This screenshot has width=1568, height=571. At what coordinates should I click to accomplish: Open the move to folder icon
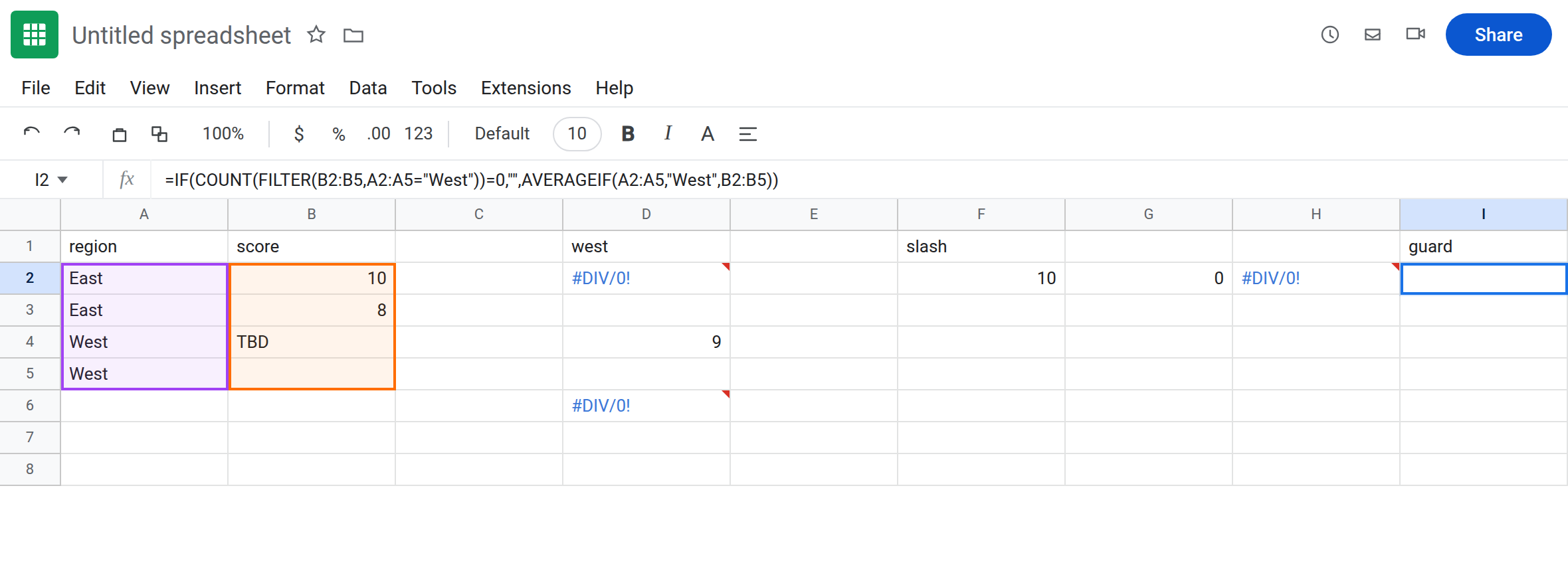tap(353, 35)
